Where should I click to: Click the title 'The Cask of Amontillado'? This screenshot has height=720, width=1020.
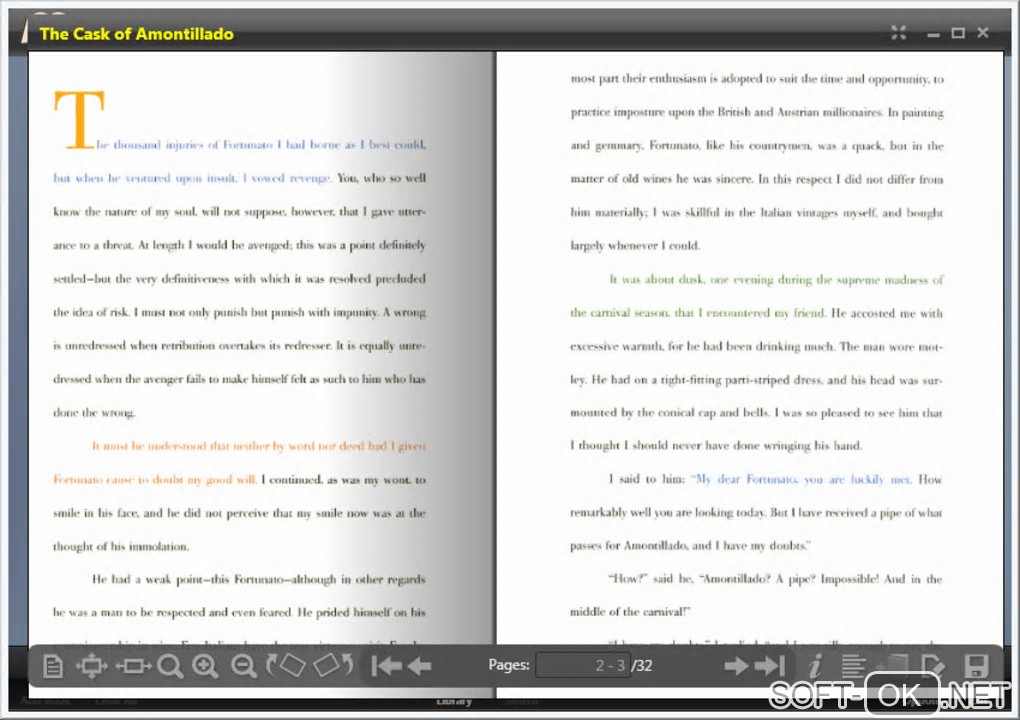[x=136, y=34]
